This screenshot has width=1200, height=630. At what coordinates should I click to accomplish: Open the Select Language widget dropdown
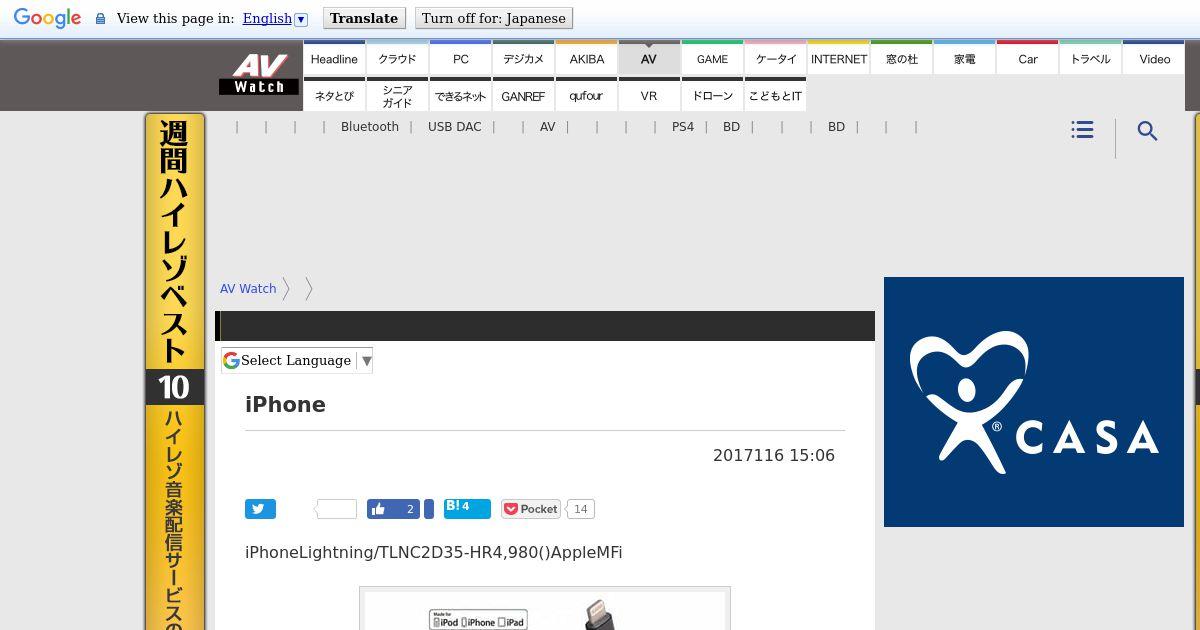(297, 360)
